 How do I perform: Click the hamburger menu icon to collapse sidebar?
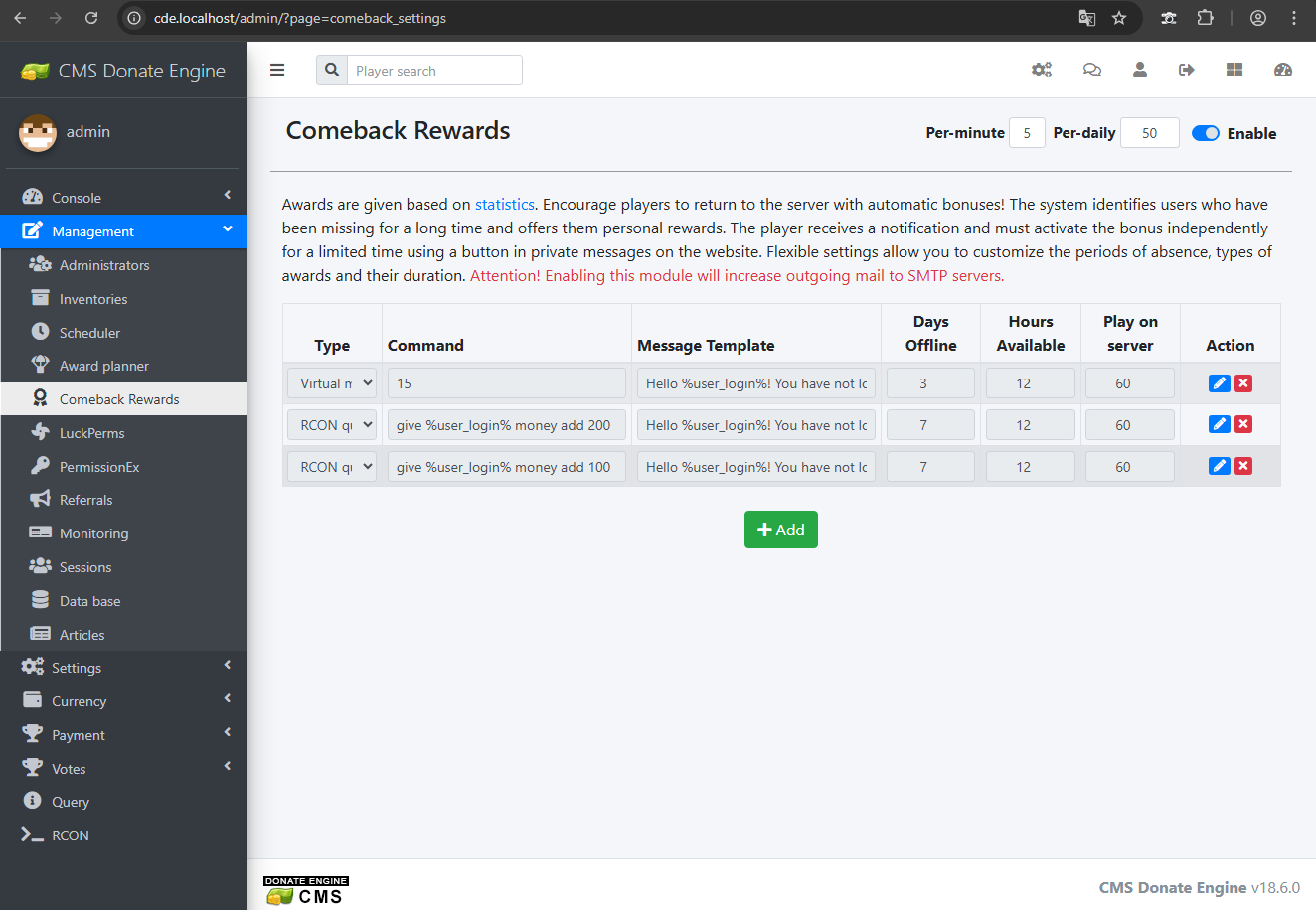tap(277, 70)
